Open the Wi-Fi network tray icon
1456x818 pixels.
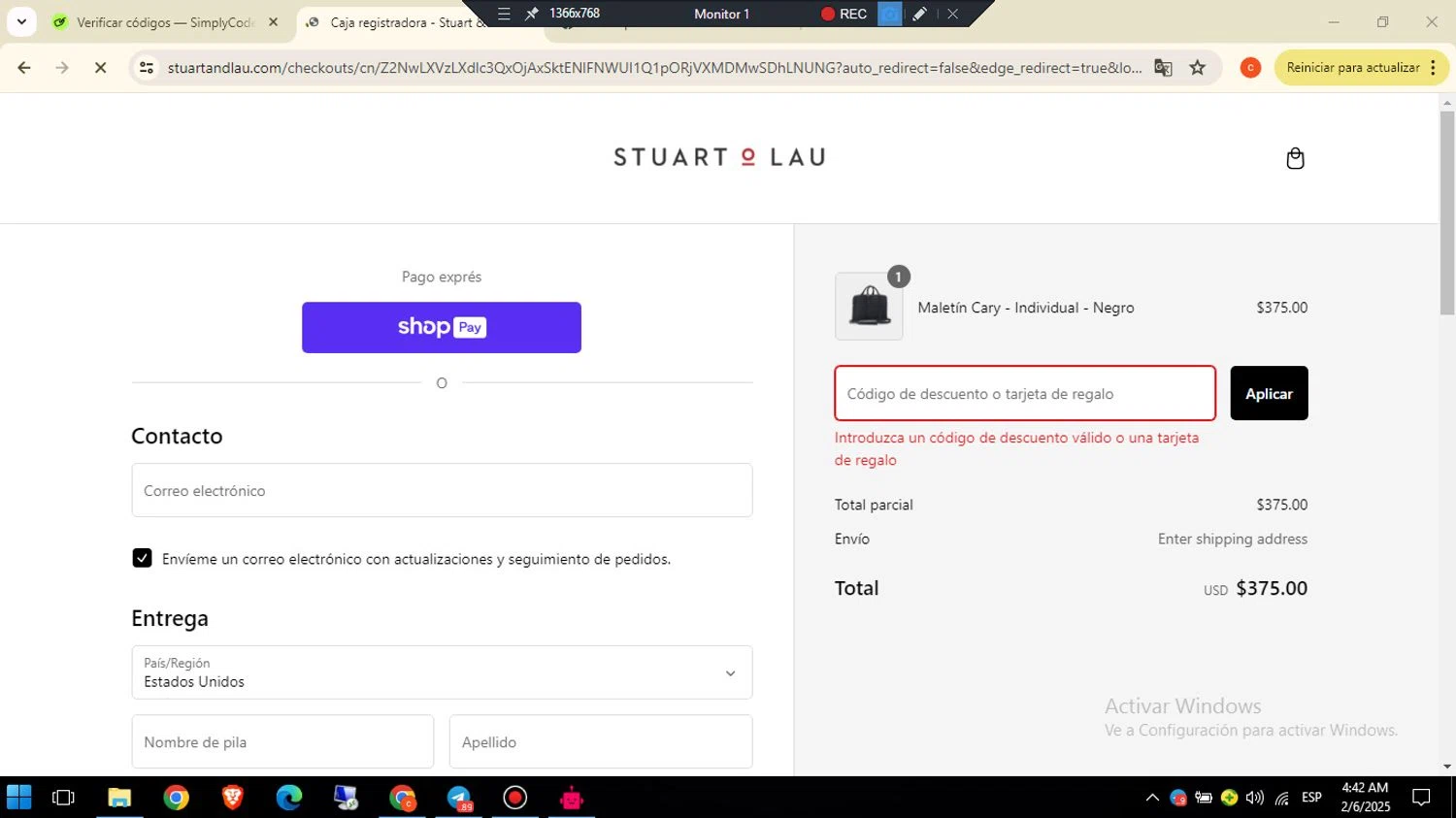[1282, 798]
